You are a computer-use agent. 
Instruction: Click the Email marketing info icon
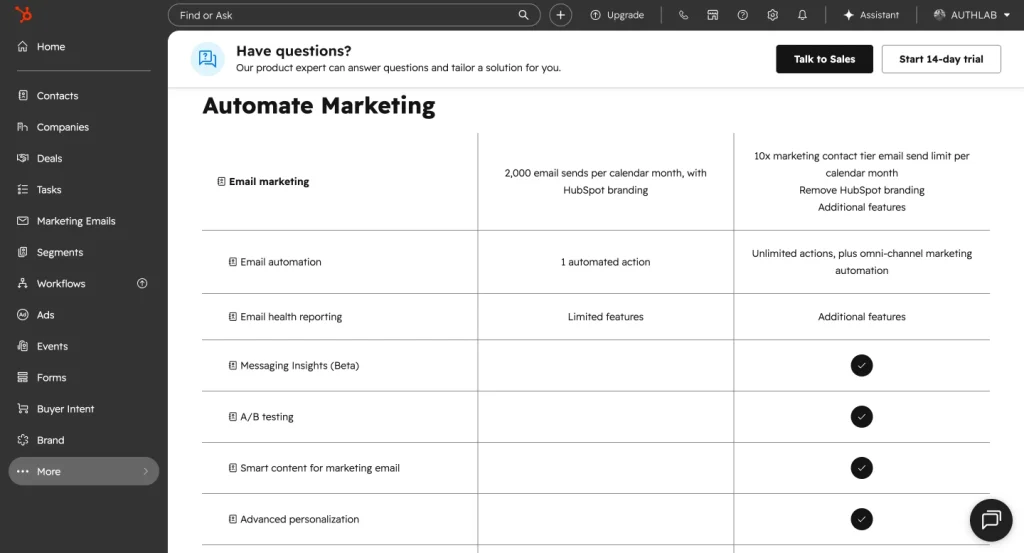coord(221,182)
